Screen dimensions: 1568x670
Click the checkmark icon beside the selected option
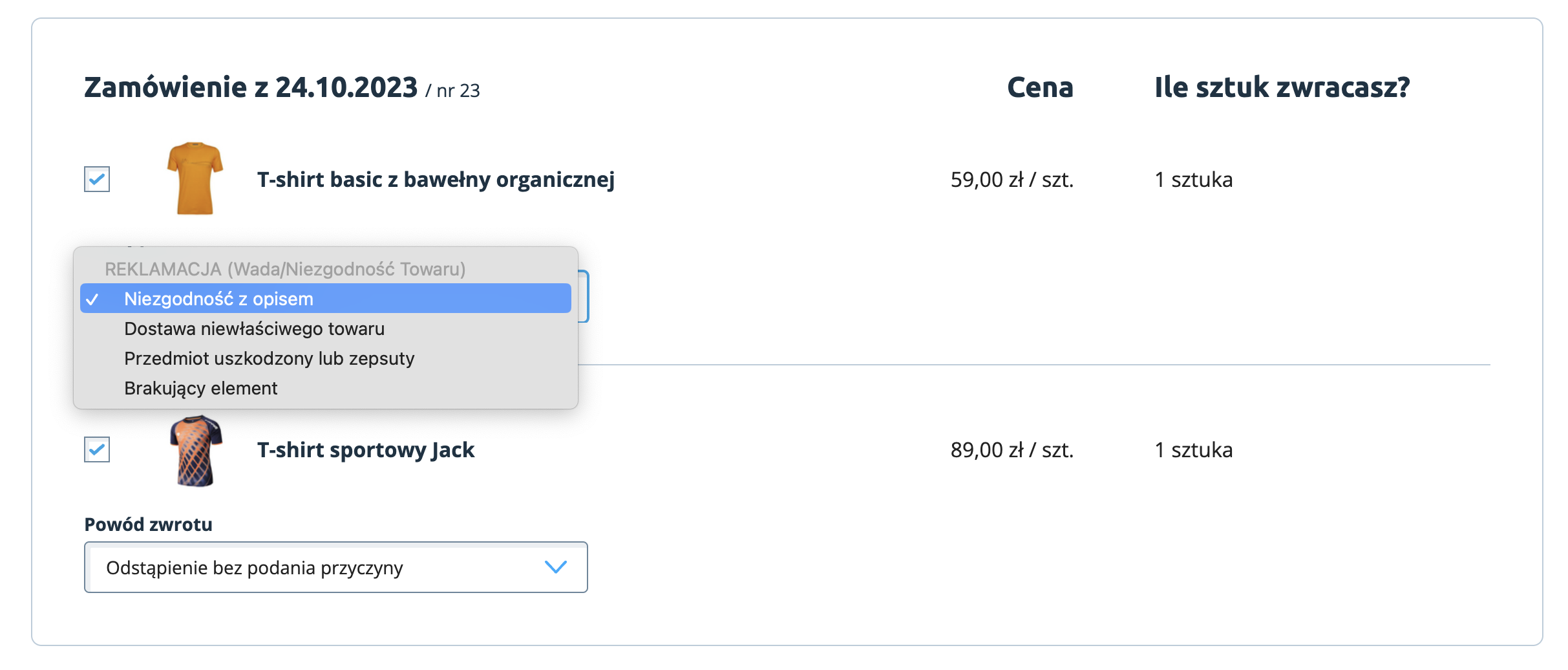point(92,299)
